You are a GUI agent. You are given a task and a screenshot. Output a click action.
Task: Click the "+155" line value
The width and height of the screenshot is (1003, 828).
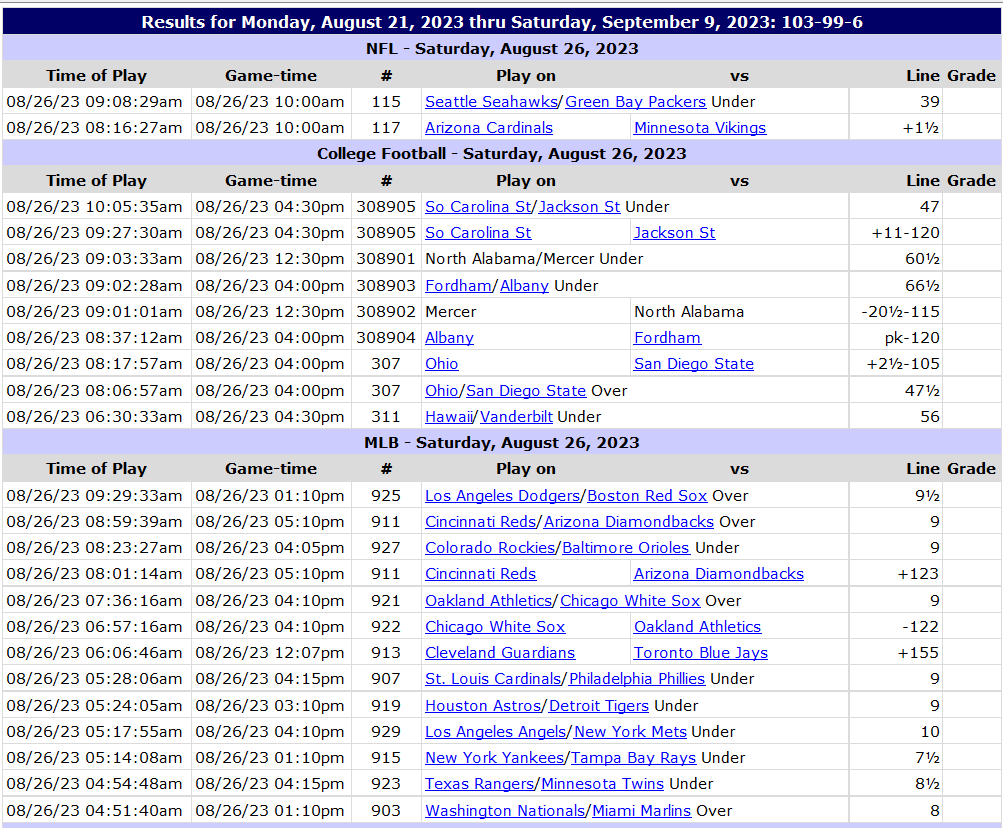pyautogui.click(x=918, y=653)
